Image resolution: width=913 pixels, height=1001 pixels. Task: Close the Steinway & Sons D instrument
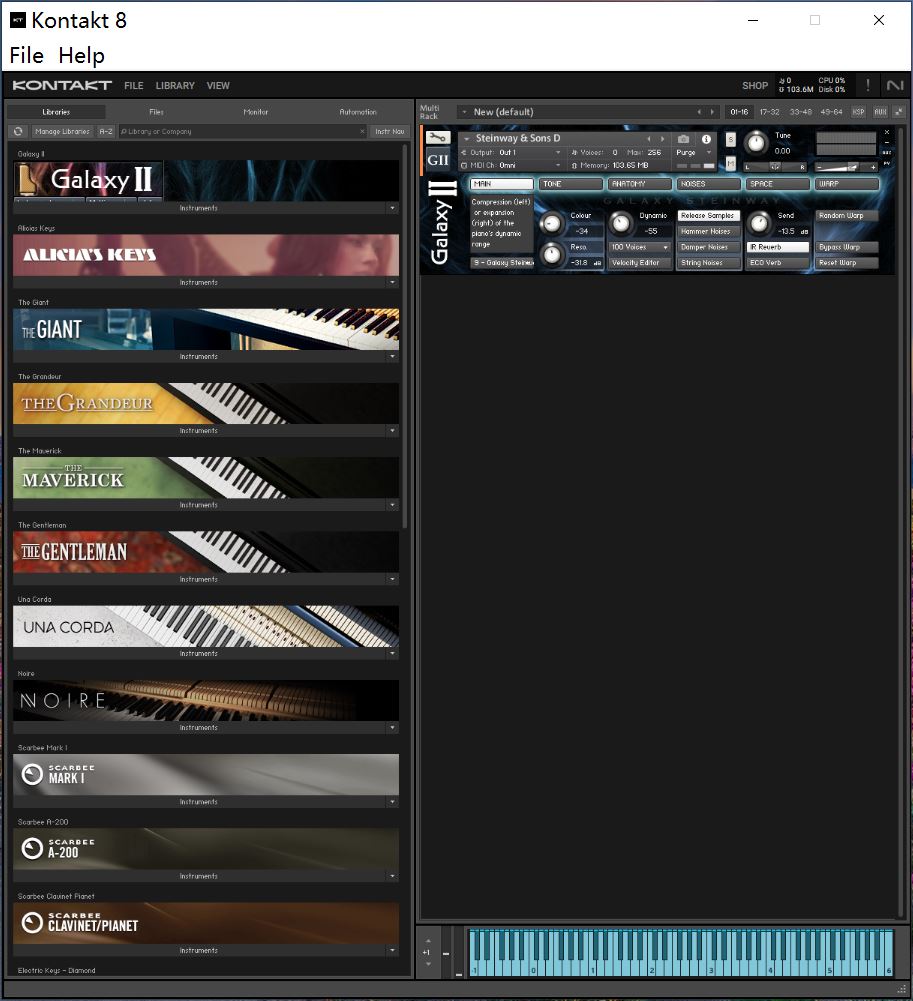(x=887, y=132)
